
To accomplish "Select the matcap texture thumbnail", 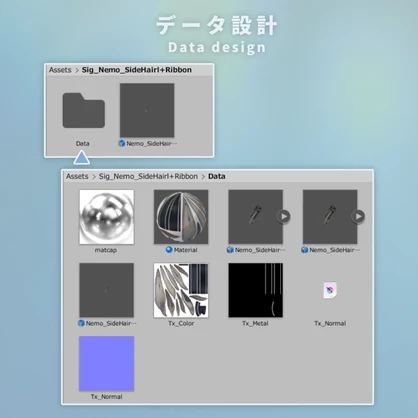I will pos(107,217).
